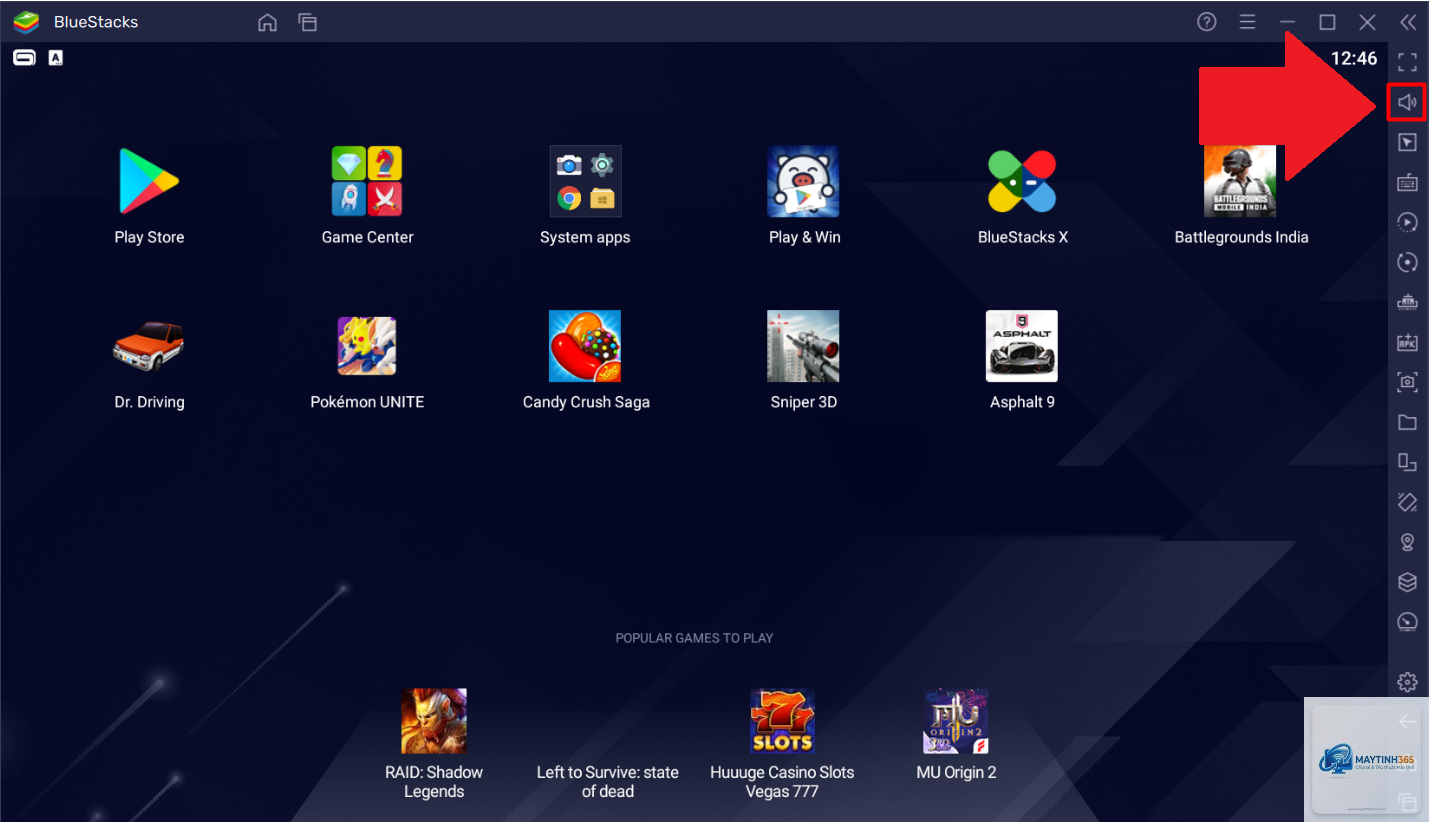Viewport: 1429px width, 822px height.
Task: Launch Candy Crush Saga
Action: tap(585, 346)
